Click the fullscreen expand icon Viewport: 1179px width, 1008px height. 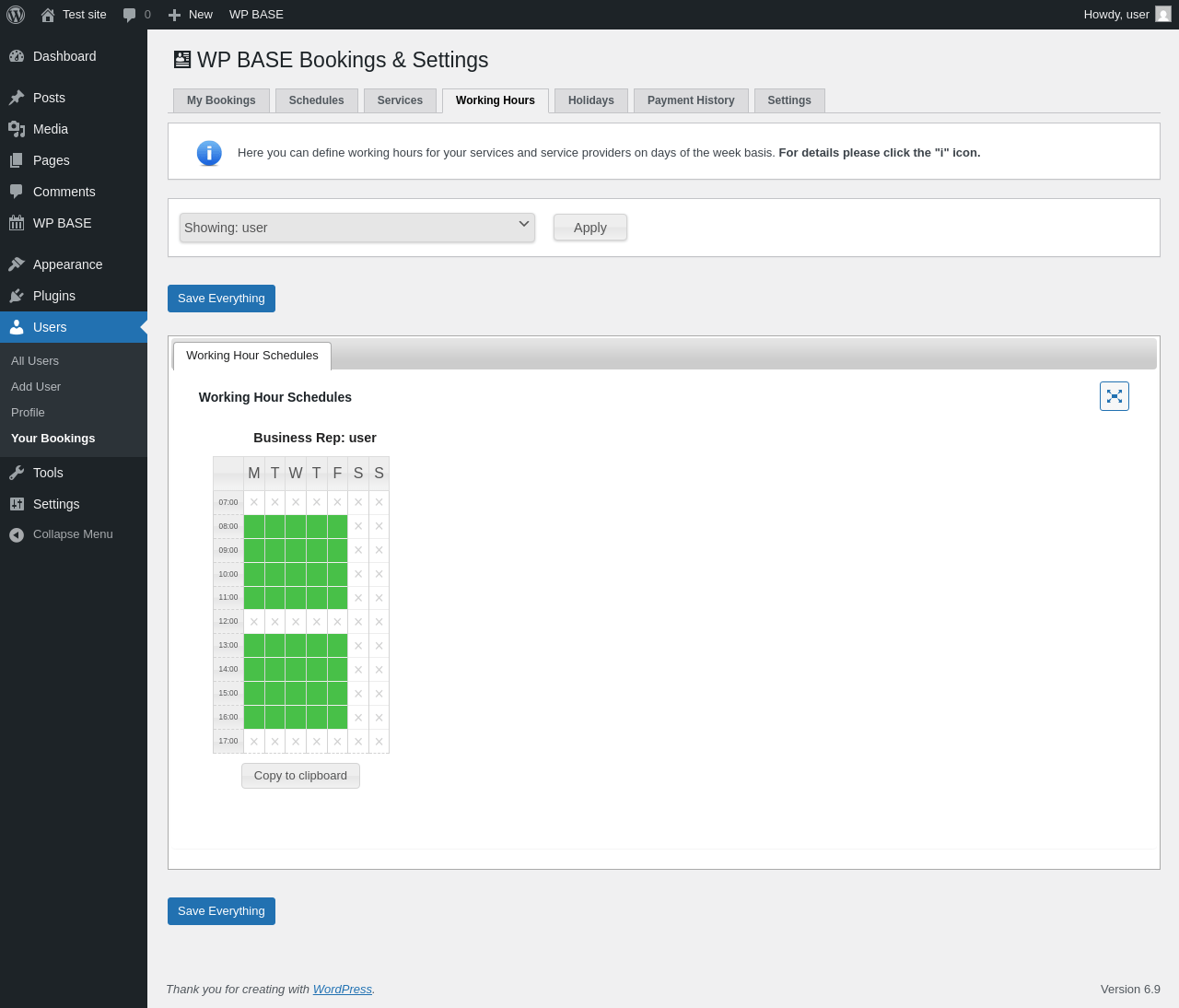click(1115, 396)
